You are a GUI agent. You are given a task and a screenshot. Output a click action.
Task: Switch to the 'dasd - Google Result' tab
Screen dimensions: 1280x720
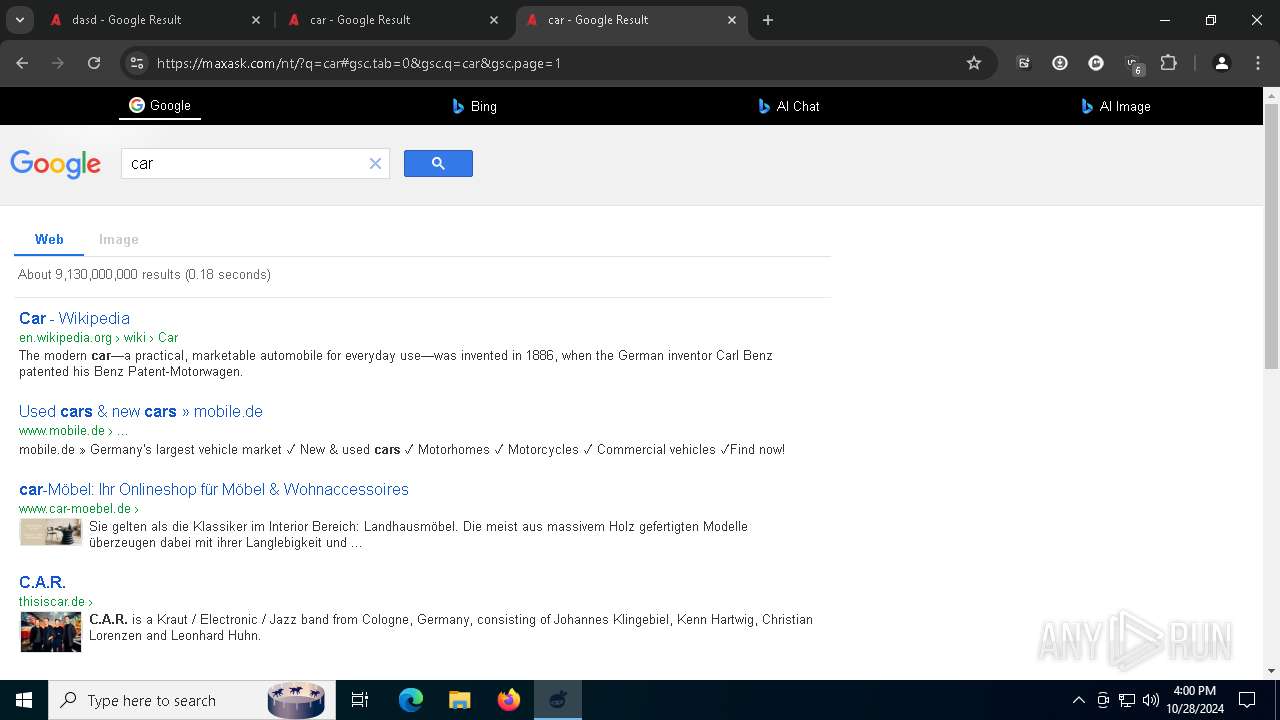pyautogui.click(x=153, y=20)
